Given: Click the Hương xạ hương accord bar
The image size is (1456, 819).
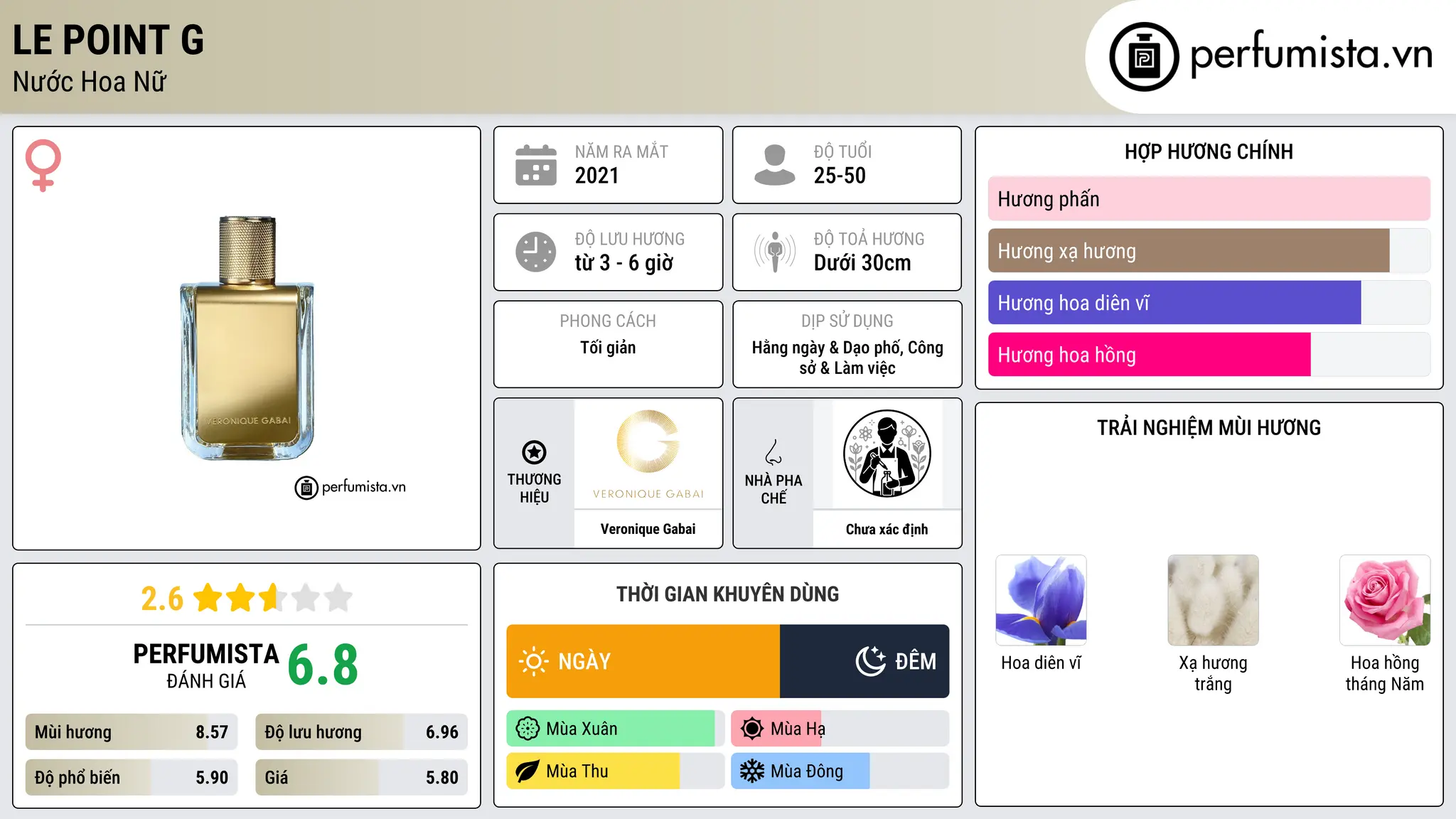Looking at the screenshot, I should pyautogui.click(x=1209, y=251).
